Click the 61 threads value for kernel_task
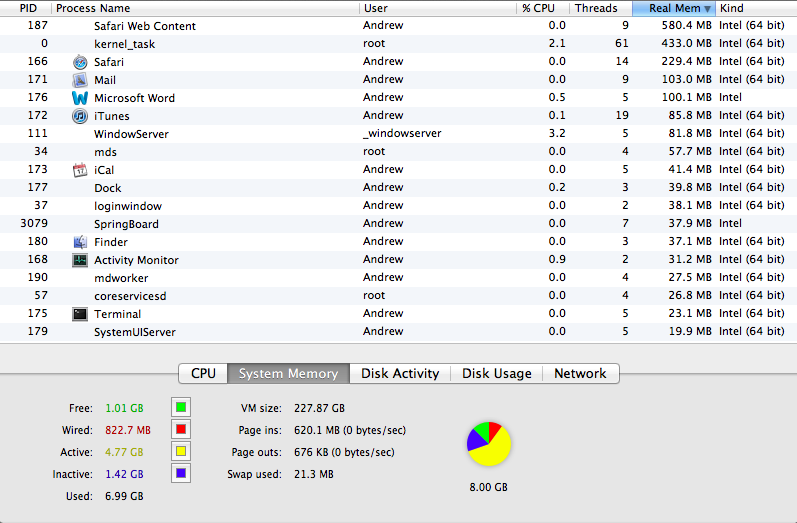Viewport: 797px width, 523px height. click(622, 43)
